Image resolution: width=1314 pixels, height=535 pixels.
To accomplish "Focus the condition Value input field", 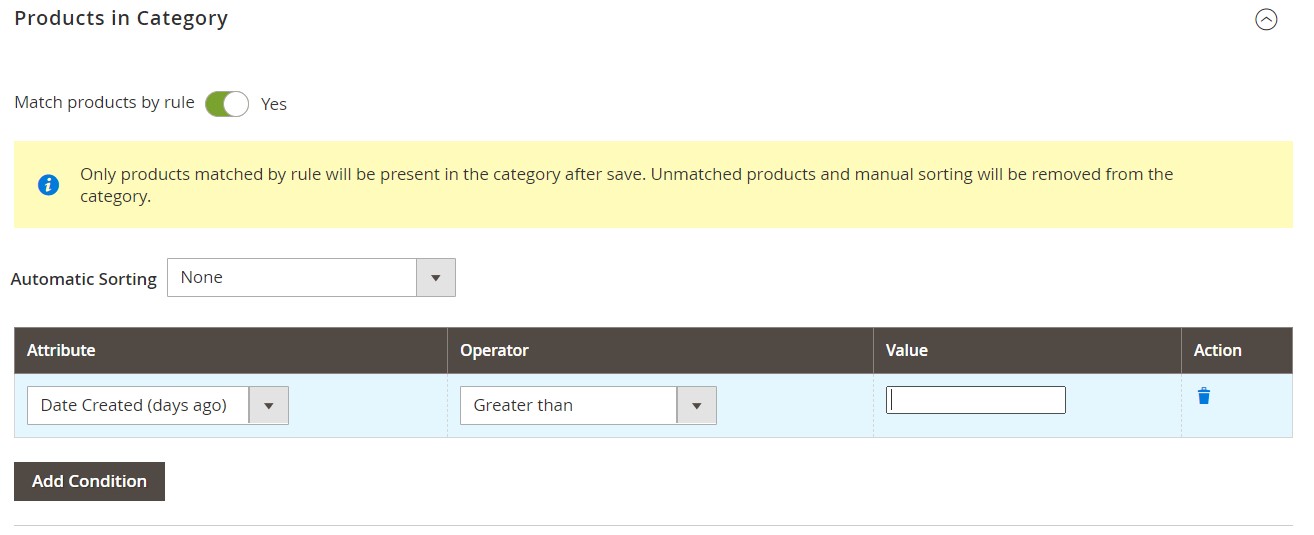I will 976,400.
